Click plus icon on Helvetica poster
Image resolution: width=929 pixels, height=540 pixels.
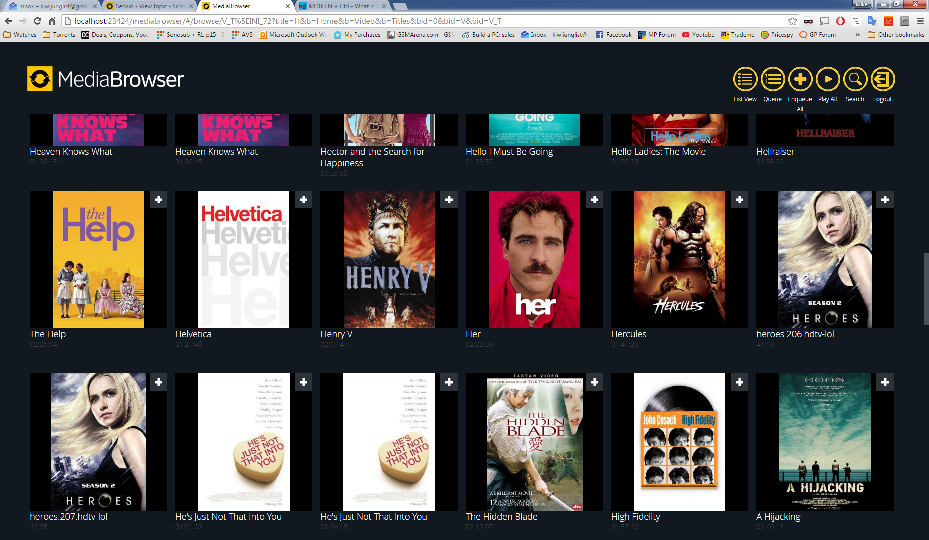[304, 200]
